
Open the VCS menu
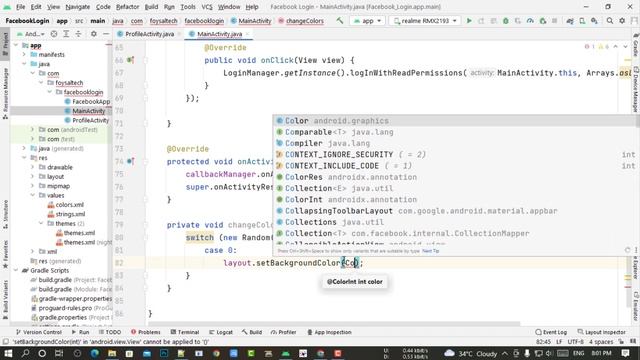coord(207,7)
